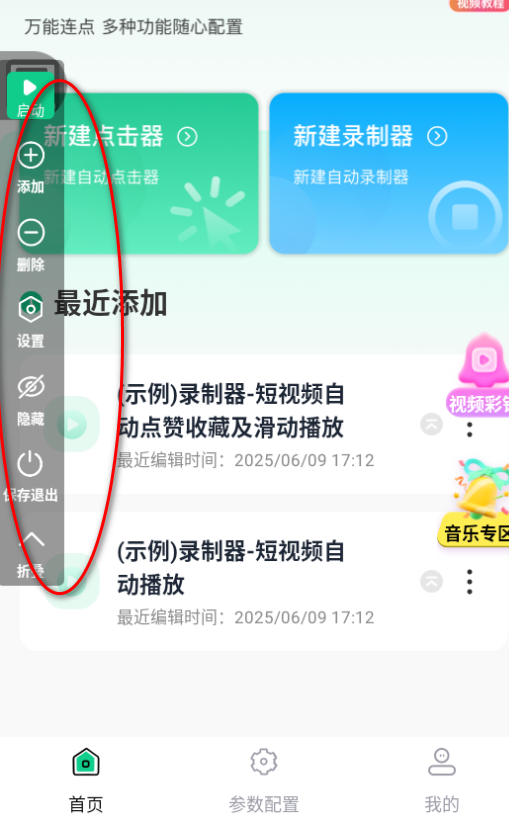Open the (示例)录制器-短视频自动播放 entry
Viewport: 509px width, 825px height.
(263, 582)
